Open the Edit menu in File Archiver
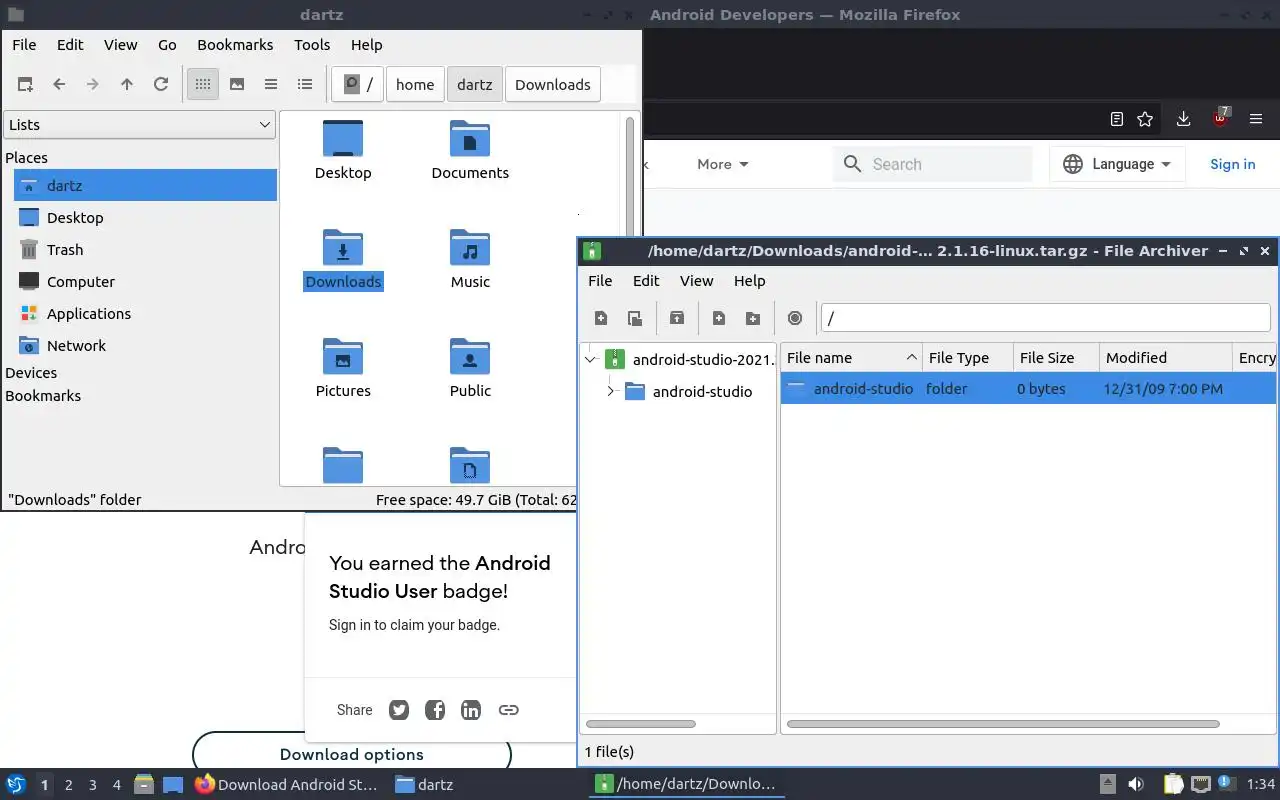The image size is (1280, 800). click(x=646, y=281)
